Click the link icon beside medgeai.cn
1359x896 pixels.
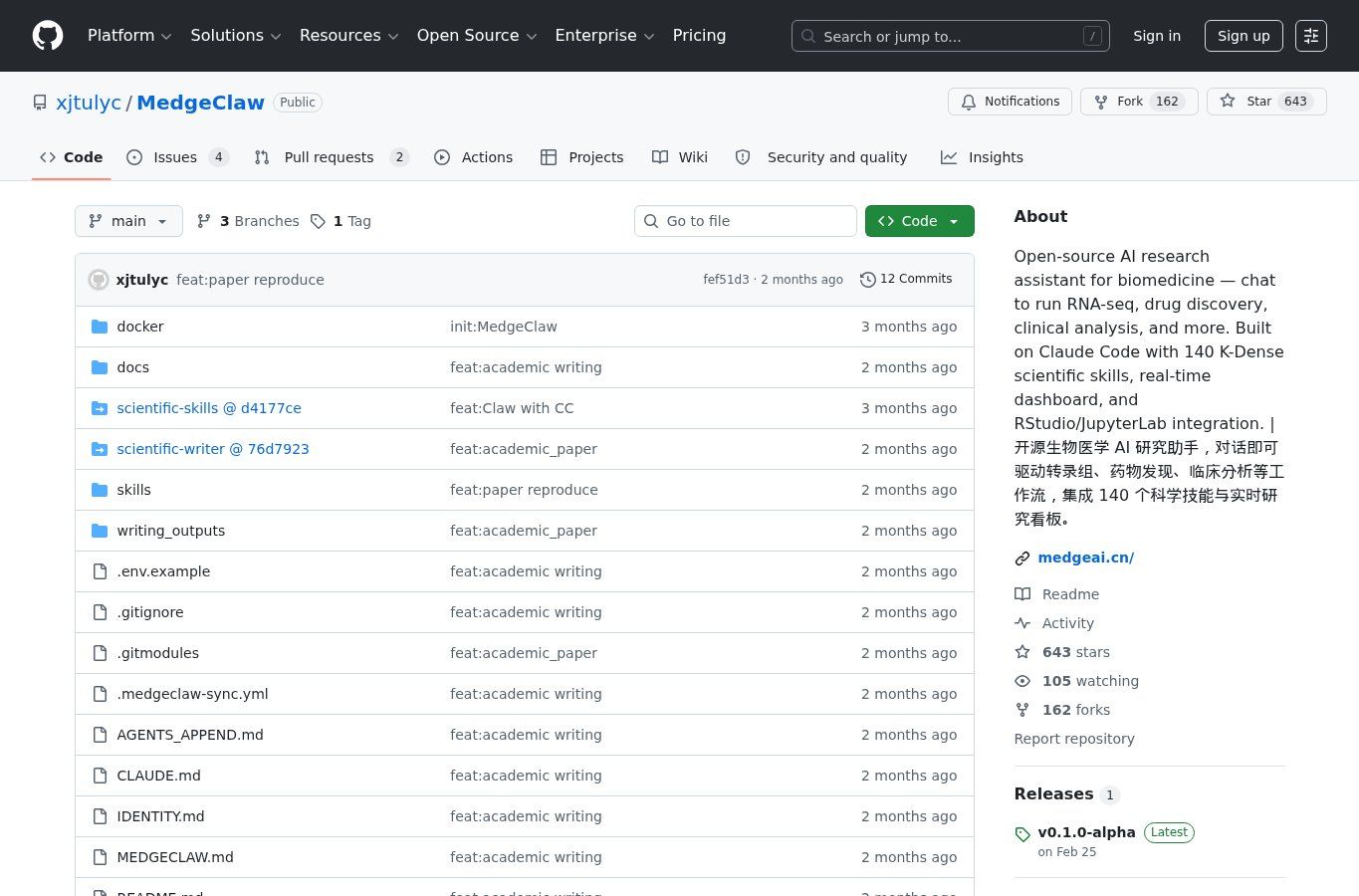(1022, 559)
